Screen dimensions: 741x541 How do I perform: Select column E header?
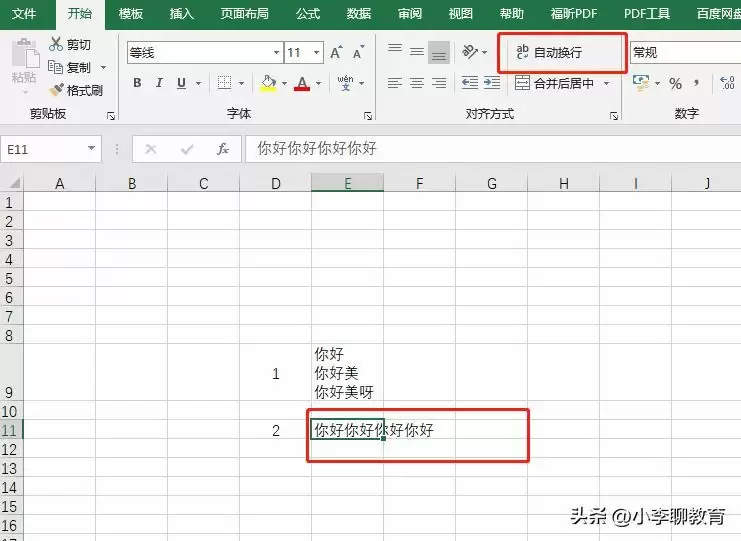pyautogui.click(x=347, y=183)
